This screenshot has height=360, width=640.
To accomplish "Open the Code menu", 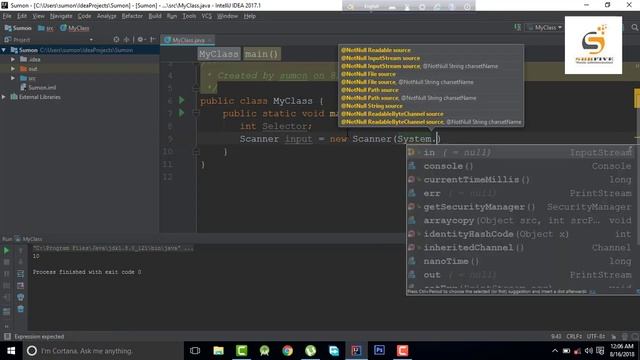I will tap(84, 16).
